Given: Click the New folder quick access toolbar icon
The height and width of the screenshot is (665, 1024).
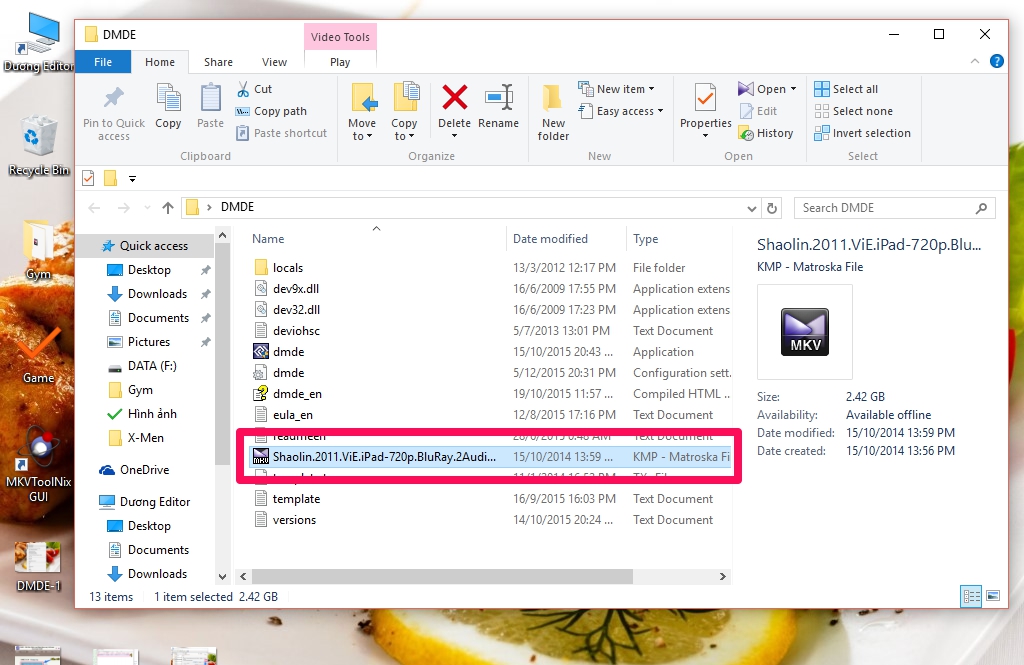Looking at the screenshot, I should pos(110,178).
